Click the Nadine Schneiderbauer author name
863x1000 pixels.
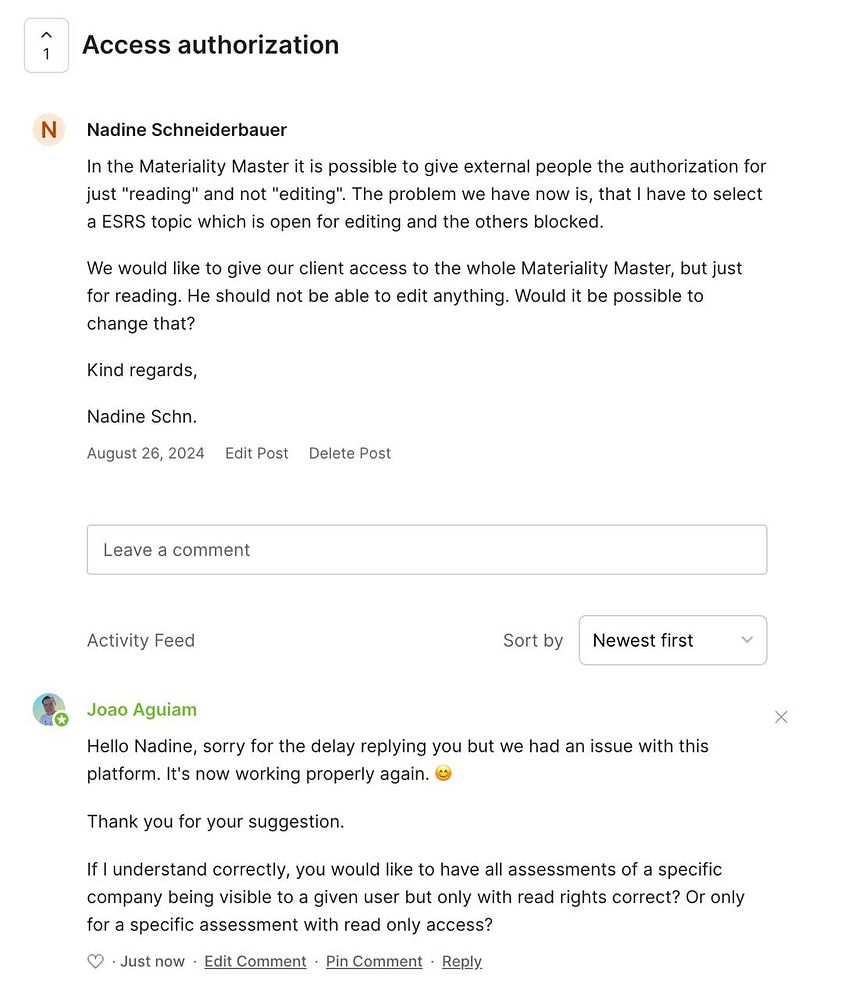pyautogui.click(x=187, y=130)
